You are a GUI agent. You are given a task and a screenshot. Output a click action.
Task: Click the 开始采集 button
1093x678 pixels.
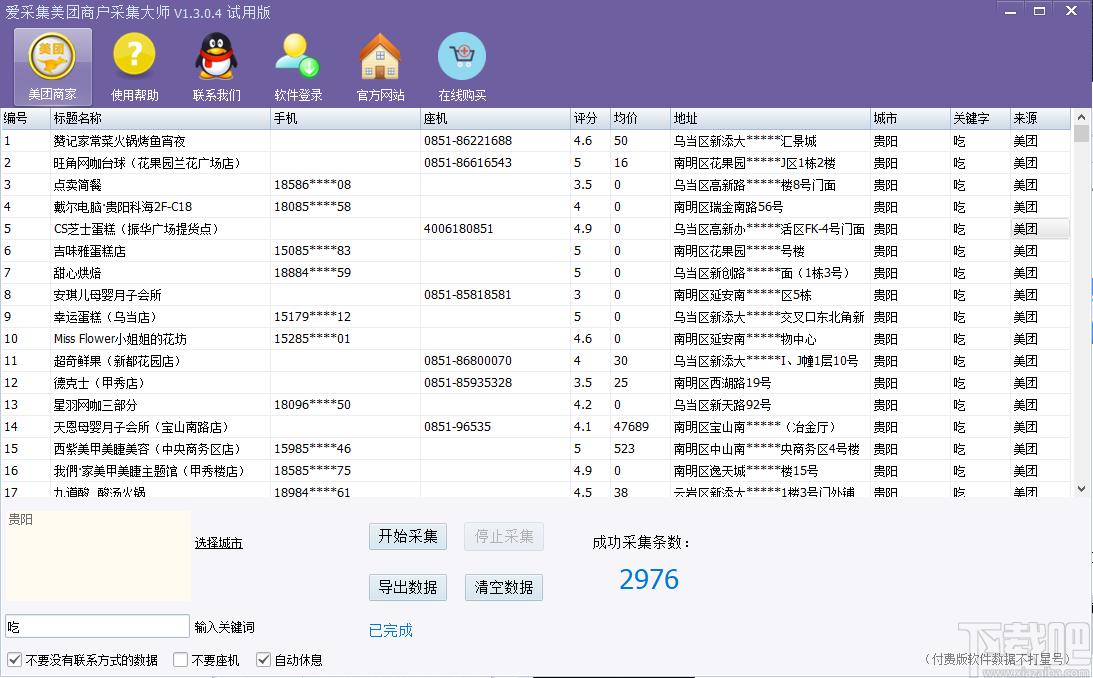[x=408, y=537]
